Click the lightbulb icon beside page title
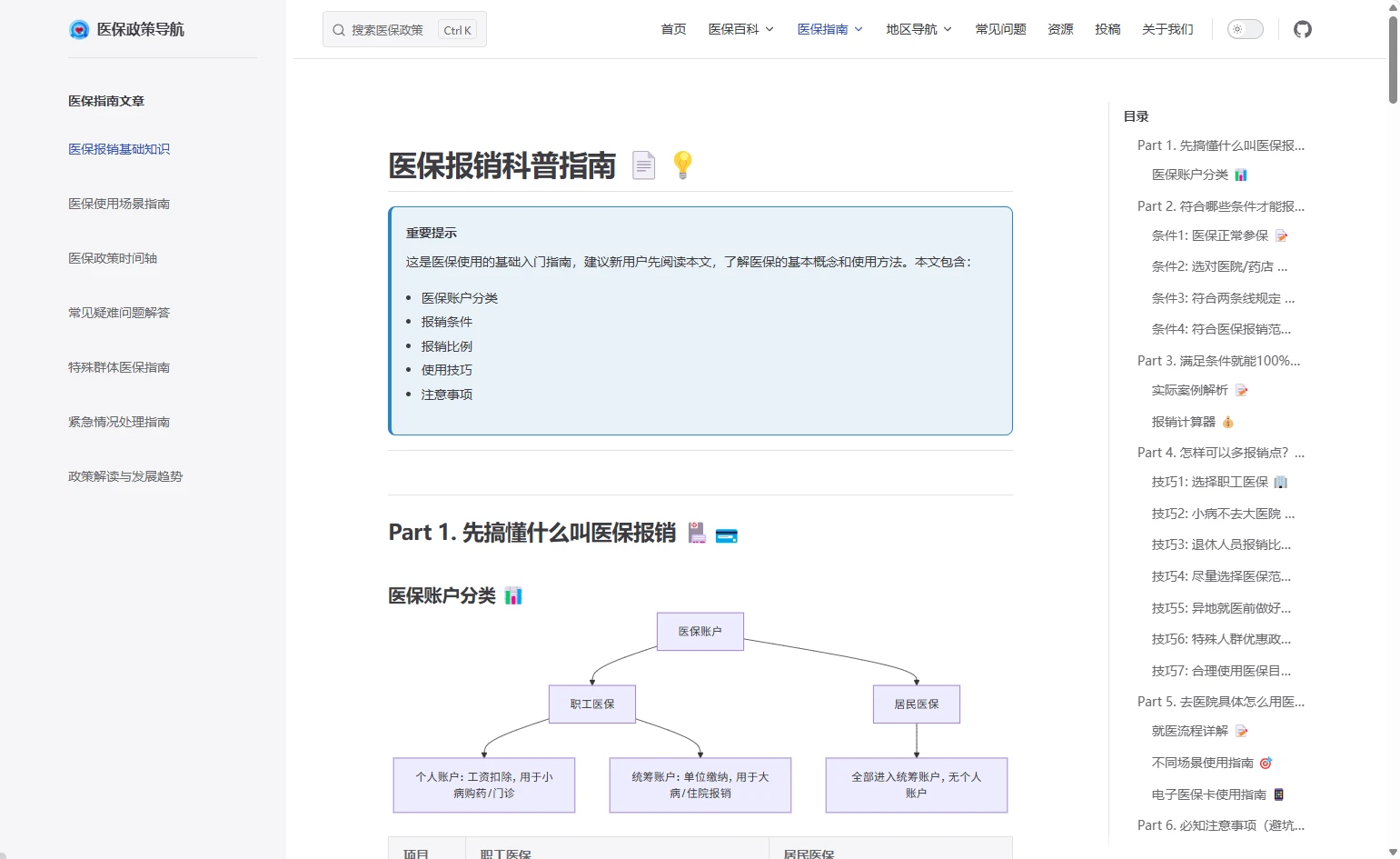This screenshot has width=1400, height=859. 682,165
